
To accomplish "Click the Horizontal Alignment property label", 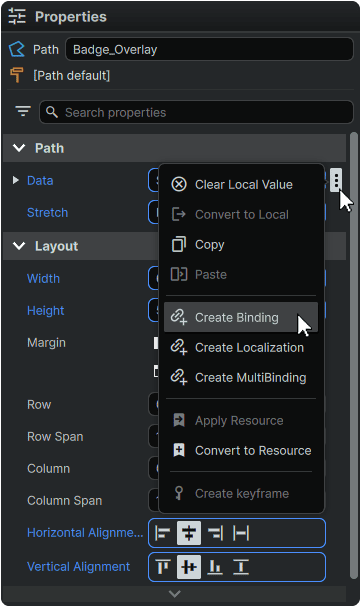I will pyautogui.click(x=85, y=533).
